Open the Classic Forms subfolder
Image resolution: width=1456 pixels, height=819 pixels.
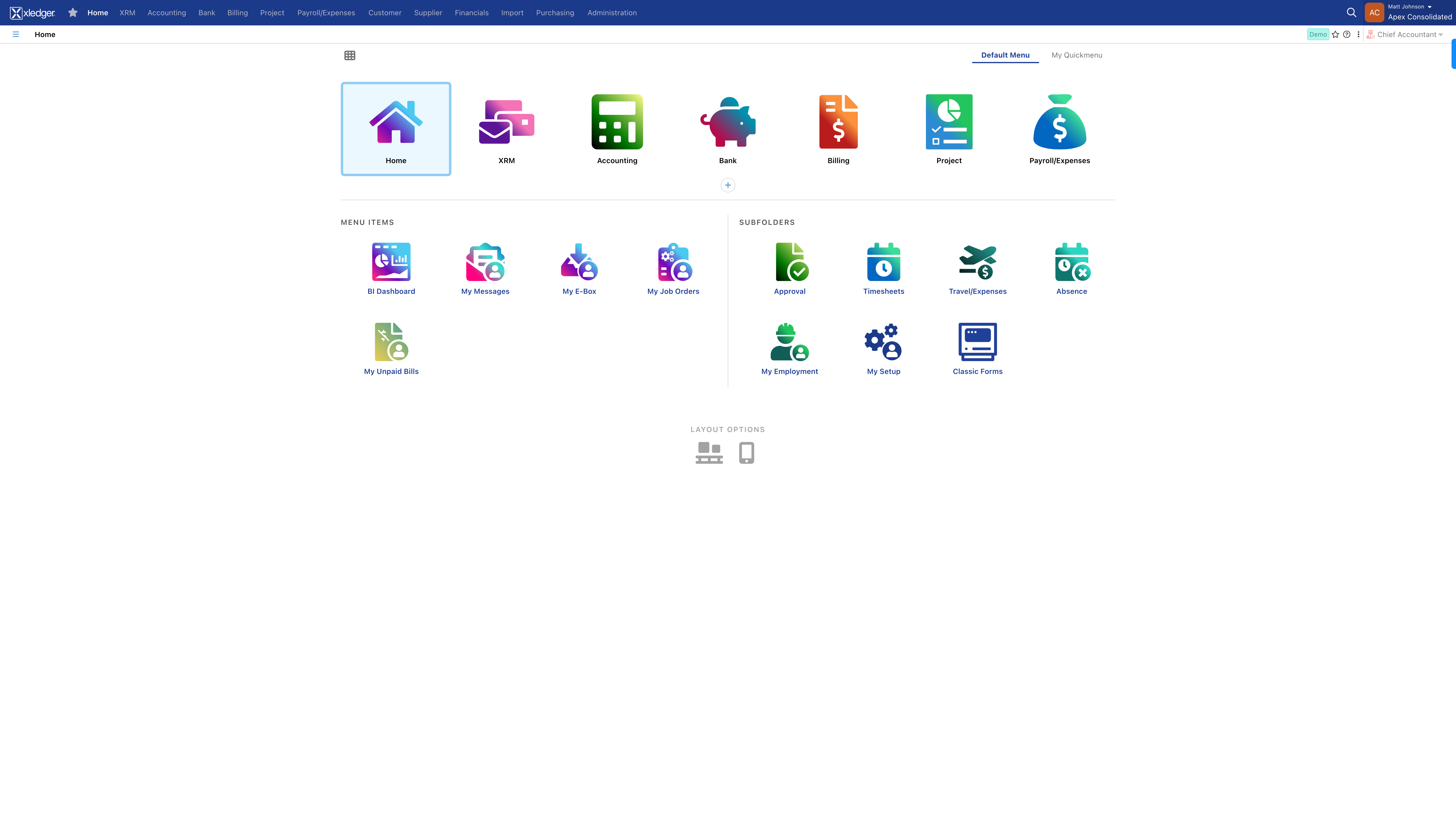click(x=977, y=342)
